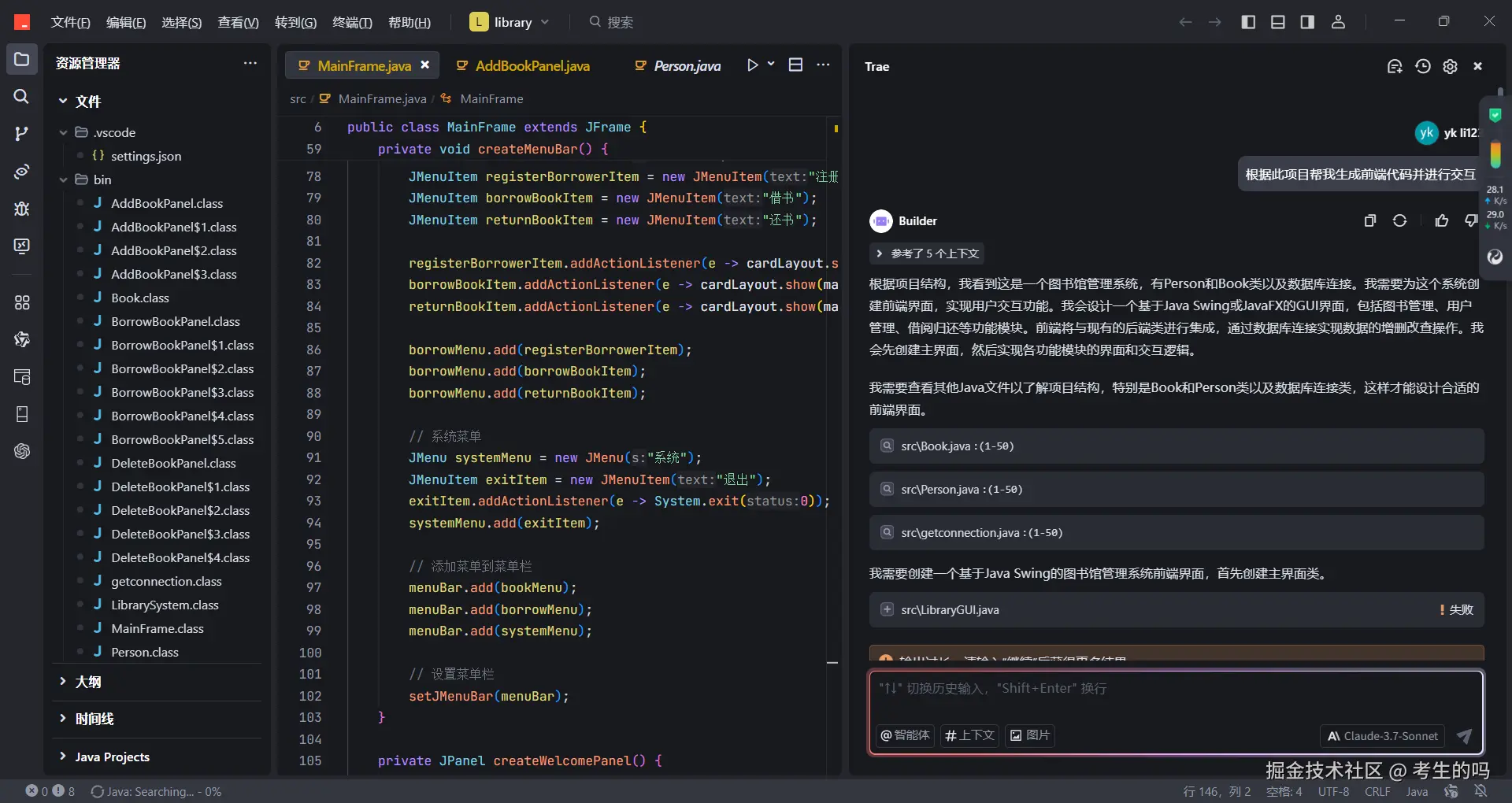Dislike the Builder response with thumbs down

(1470, 220)
